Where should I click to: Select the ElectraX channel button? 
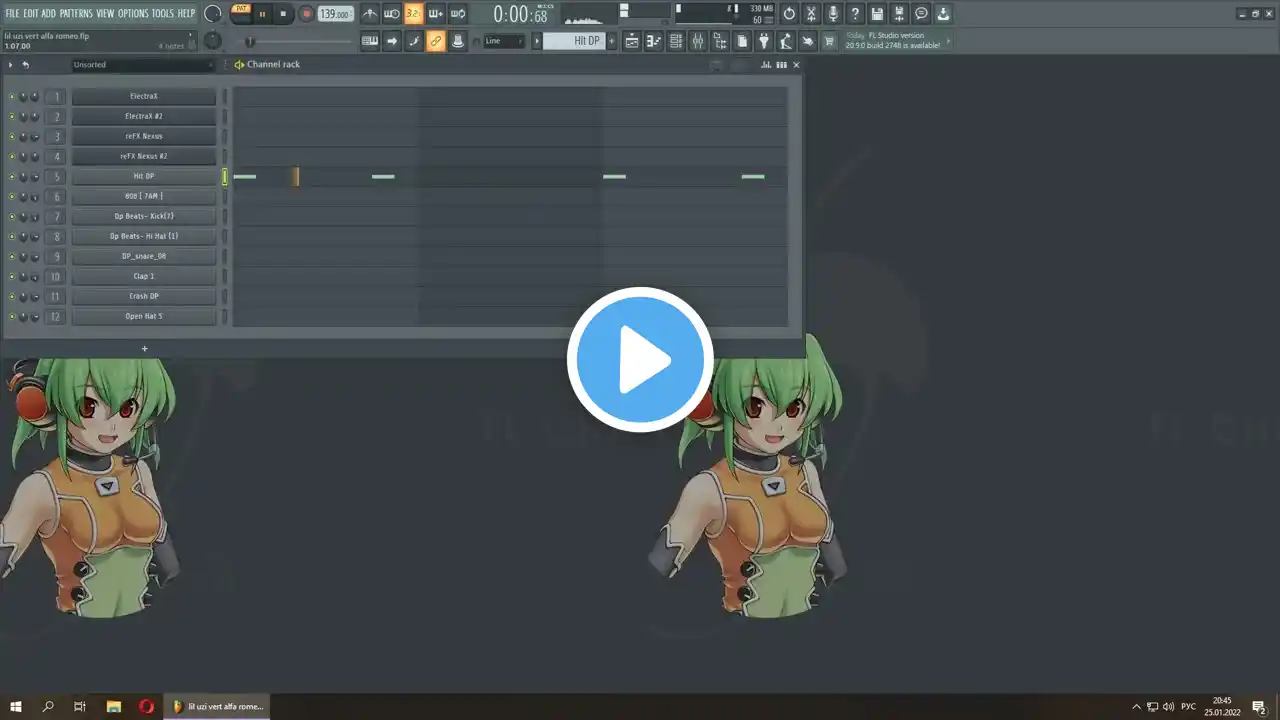(x=144, y=97)
